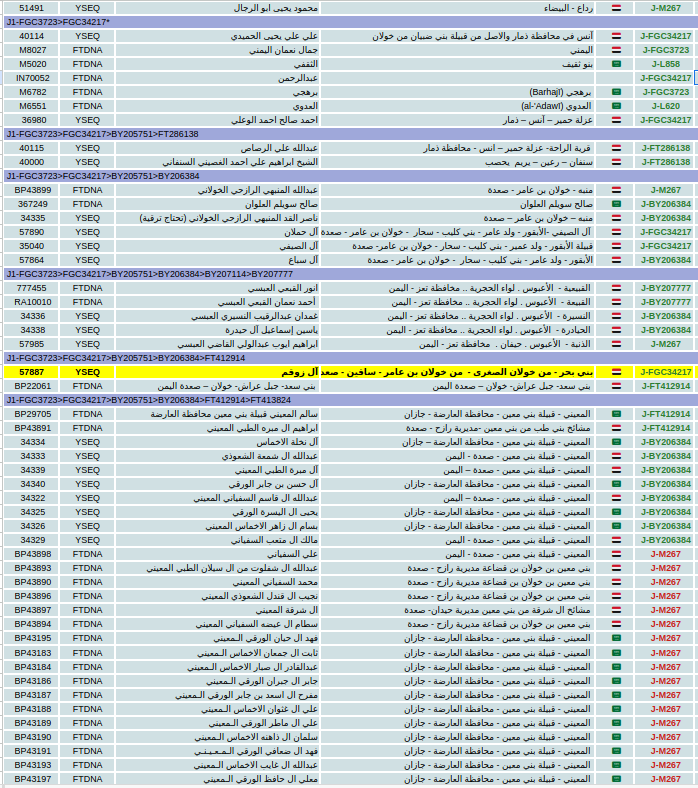
Task: Click the Yemen flag in row 57890
Action: (616, 232)
